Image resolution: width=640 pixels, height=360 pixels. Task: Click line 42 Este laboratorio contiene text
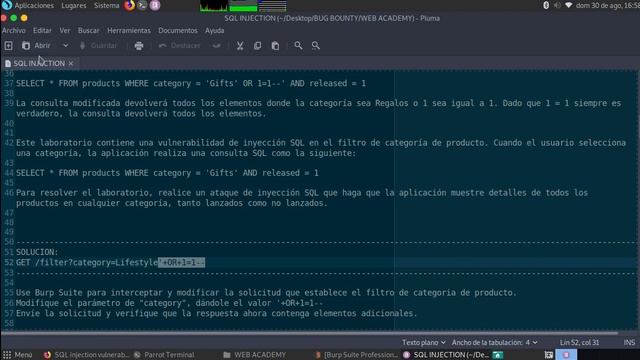tap(321, 148)
